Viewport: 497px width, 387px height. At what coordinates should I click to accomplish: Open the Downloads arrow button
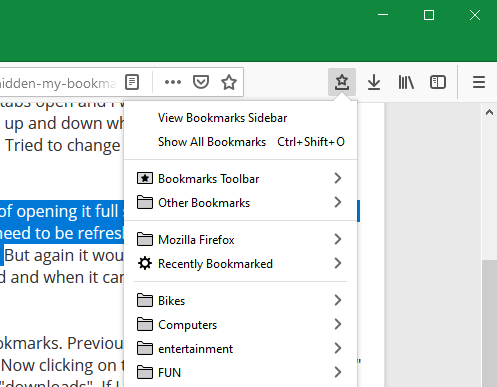point(374,82)
